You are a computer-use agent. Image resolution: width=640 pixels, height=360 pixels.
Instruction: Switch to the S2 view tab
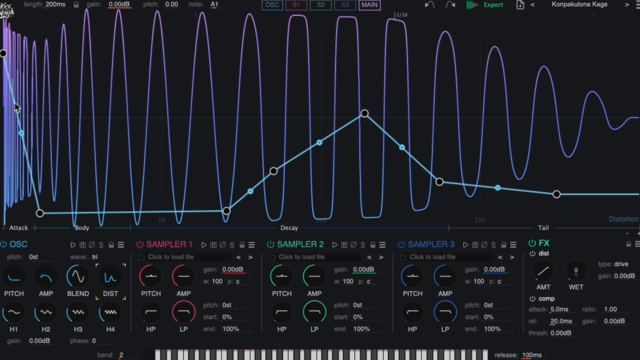point(320,5)
